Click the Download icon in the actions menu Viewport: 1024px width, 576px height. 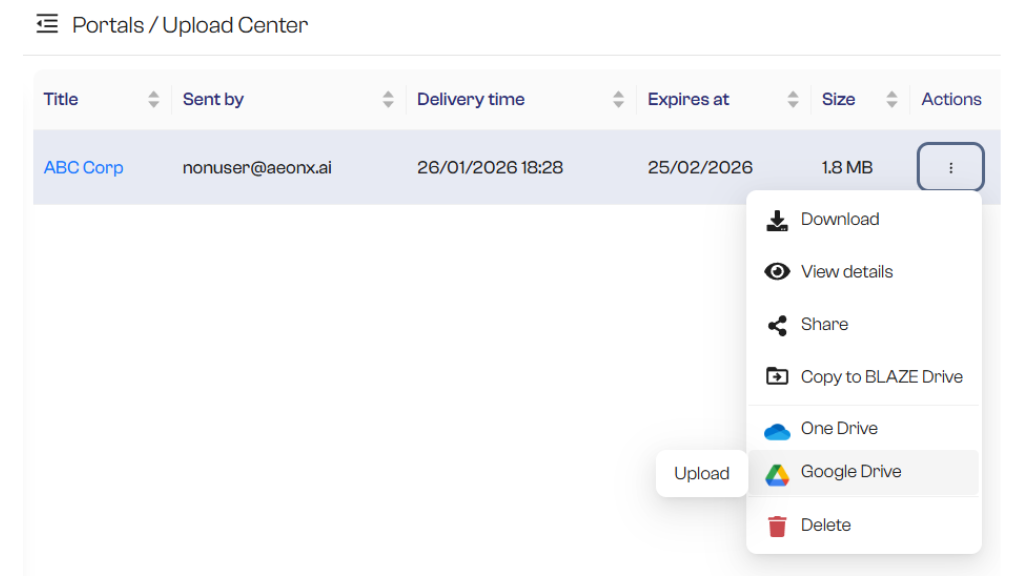click(777, 219)
